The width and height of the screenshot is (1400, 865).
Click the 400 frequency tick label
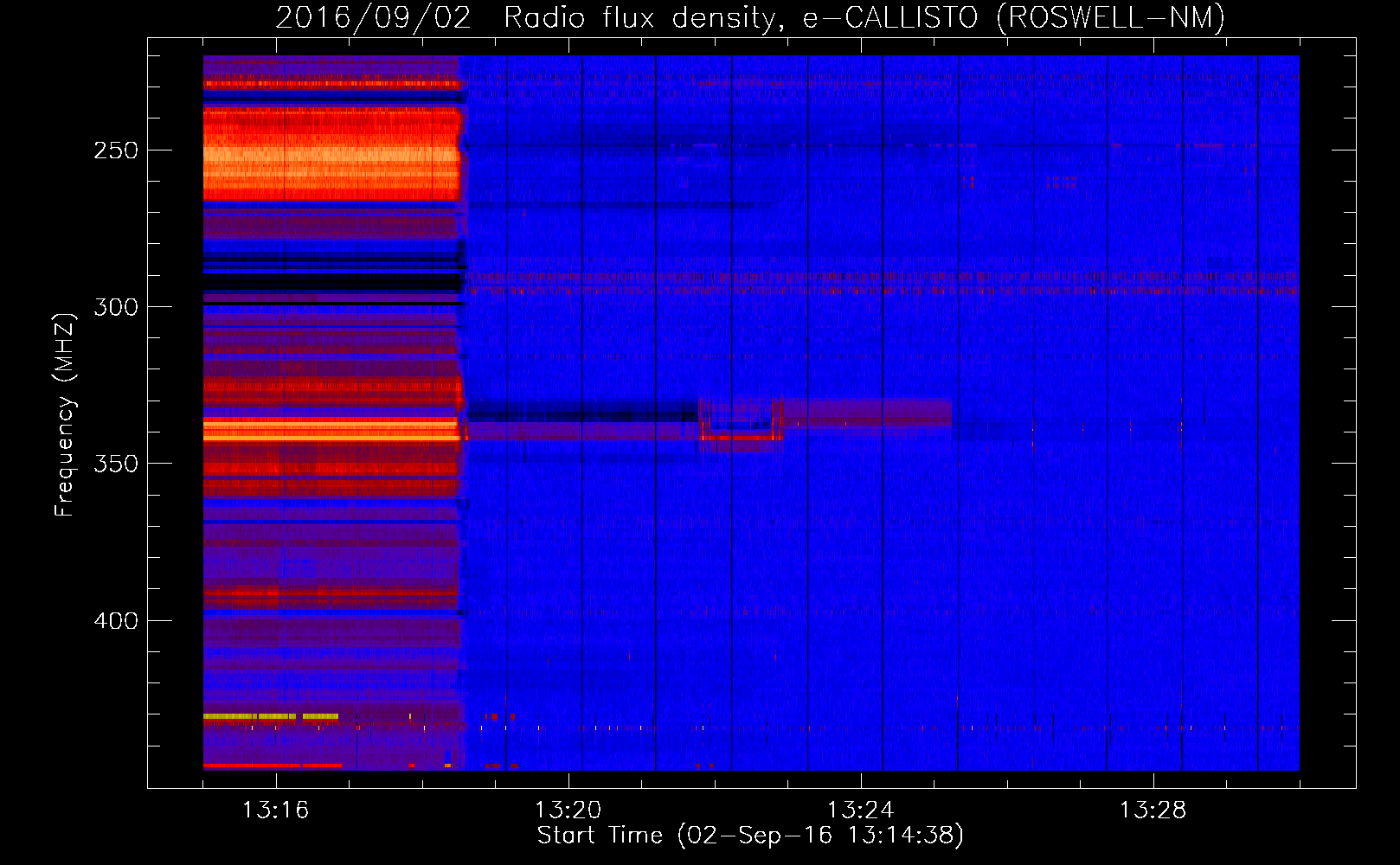[x=116, y=621]
